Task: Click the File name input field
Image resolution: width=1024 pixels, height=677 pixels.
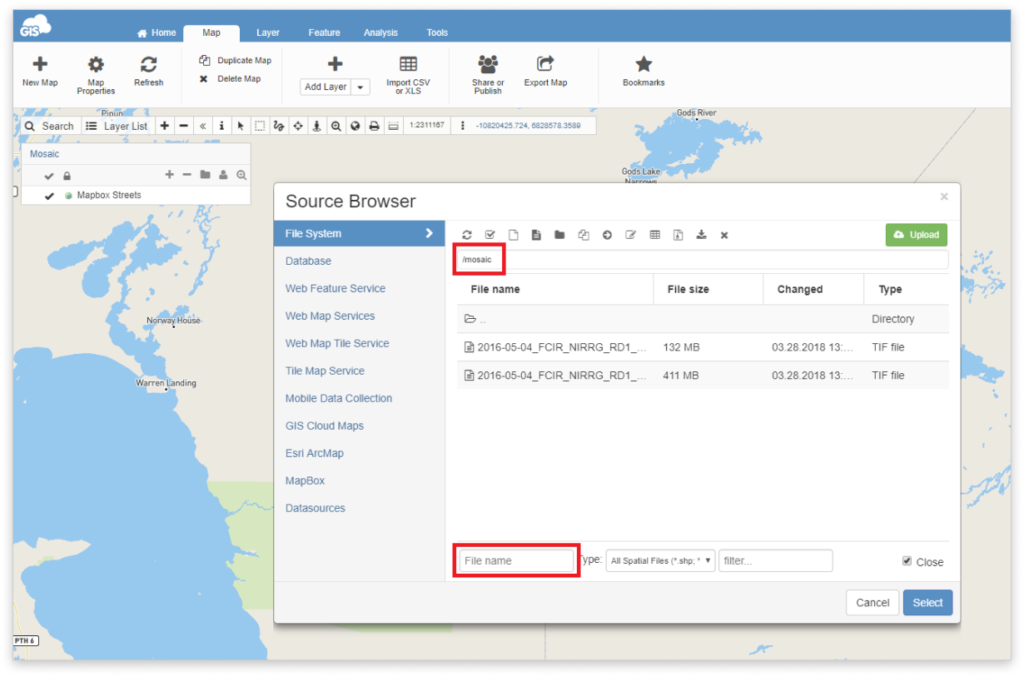Action: click(x=516, y=561)
